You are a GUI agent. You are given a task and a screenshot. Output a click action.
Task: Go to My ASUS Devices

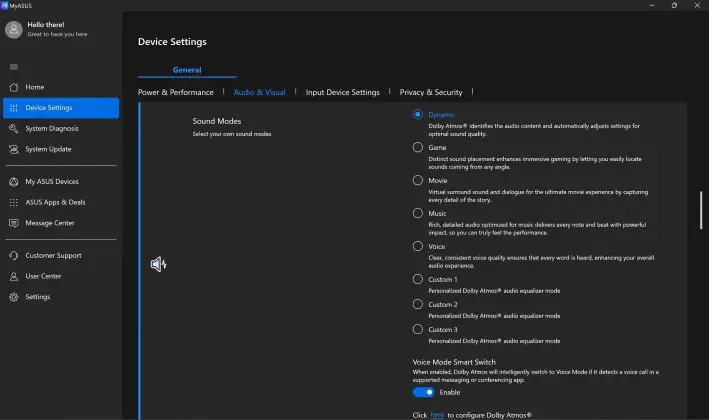pyautogui.click(x=61, y=182)
